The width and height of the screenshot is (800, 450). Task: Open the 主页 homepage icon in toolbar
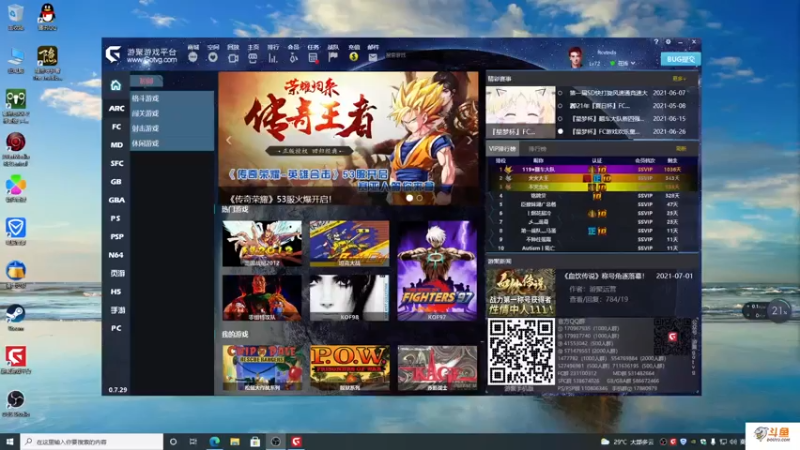253,58
